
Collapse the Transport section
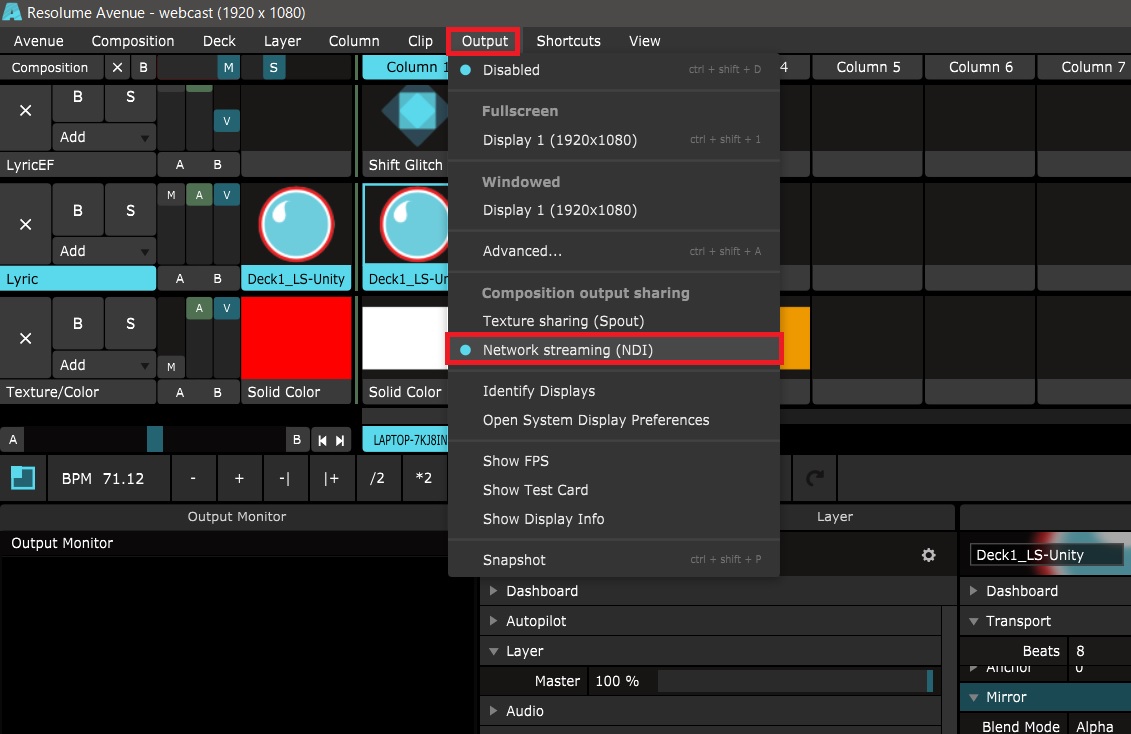coord(973,621)
